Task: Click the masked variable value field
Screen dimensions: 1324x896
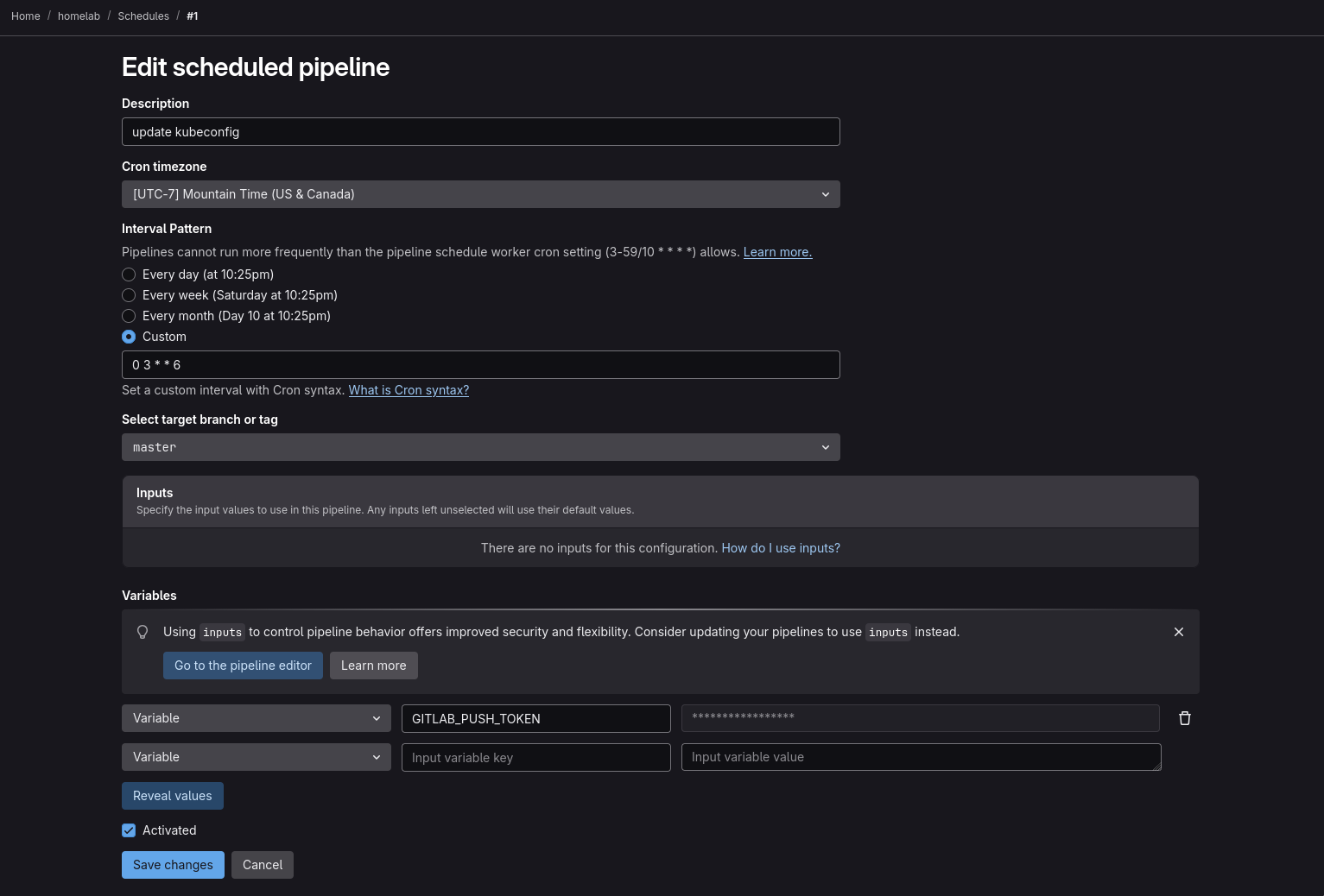Action: pyautogui.click(x=921, y=718)
